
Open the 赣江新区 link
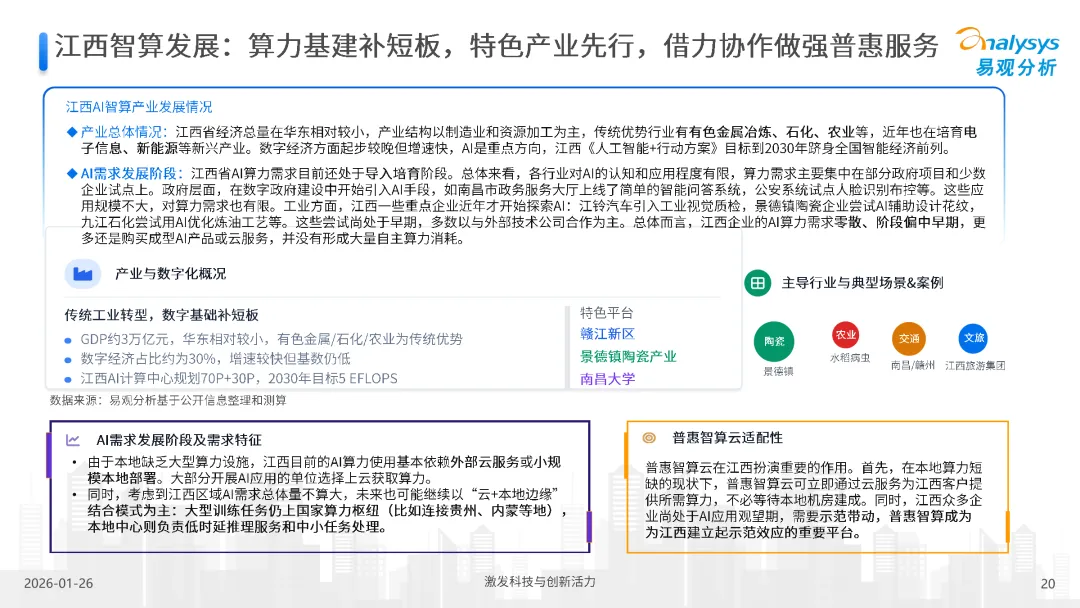click(x=607, y=334)
